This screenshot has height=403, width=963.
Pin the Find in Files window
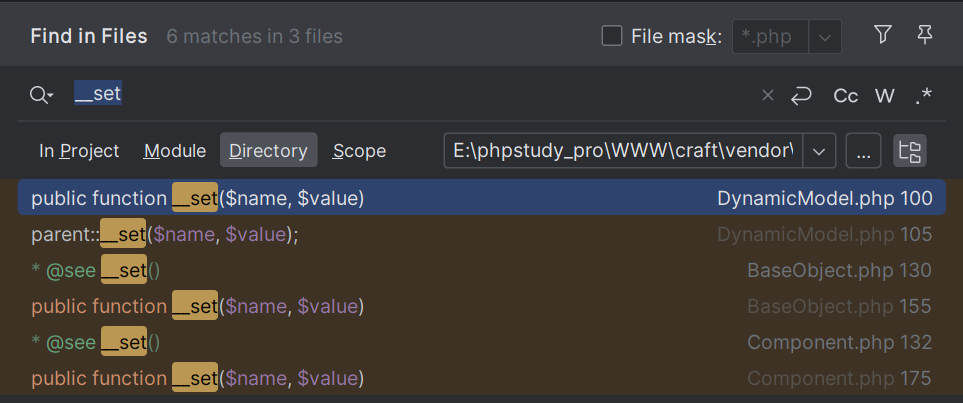point(924,36)
